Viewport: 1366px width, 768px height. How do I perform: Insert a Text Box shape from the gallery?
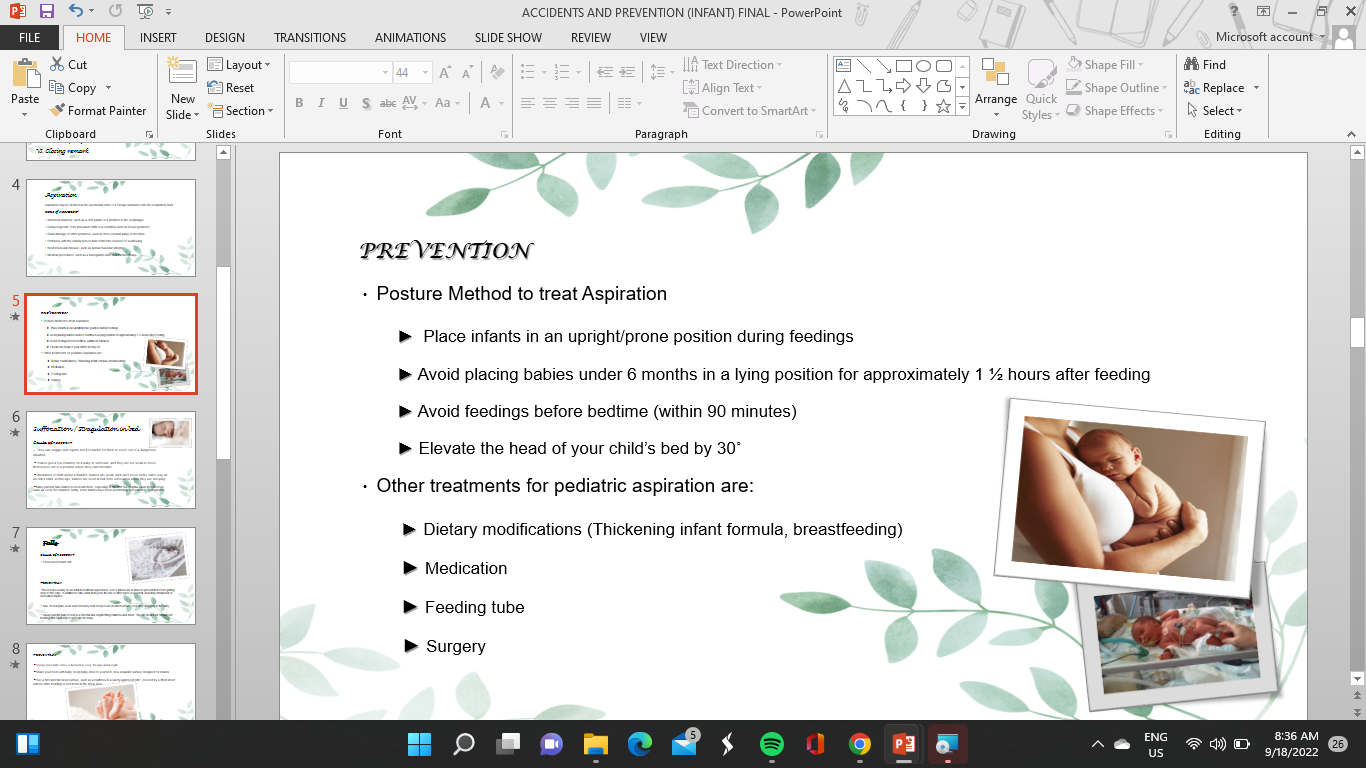point(843,66)
